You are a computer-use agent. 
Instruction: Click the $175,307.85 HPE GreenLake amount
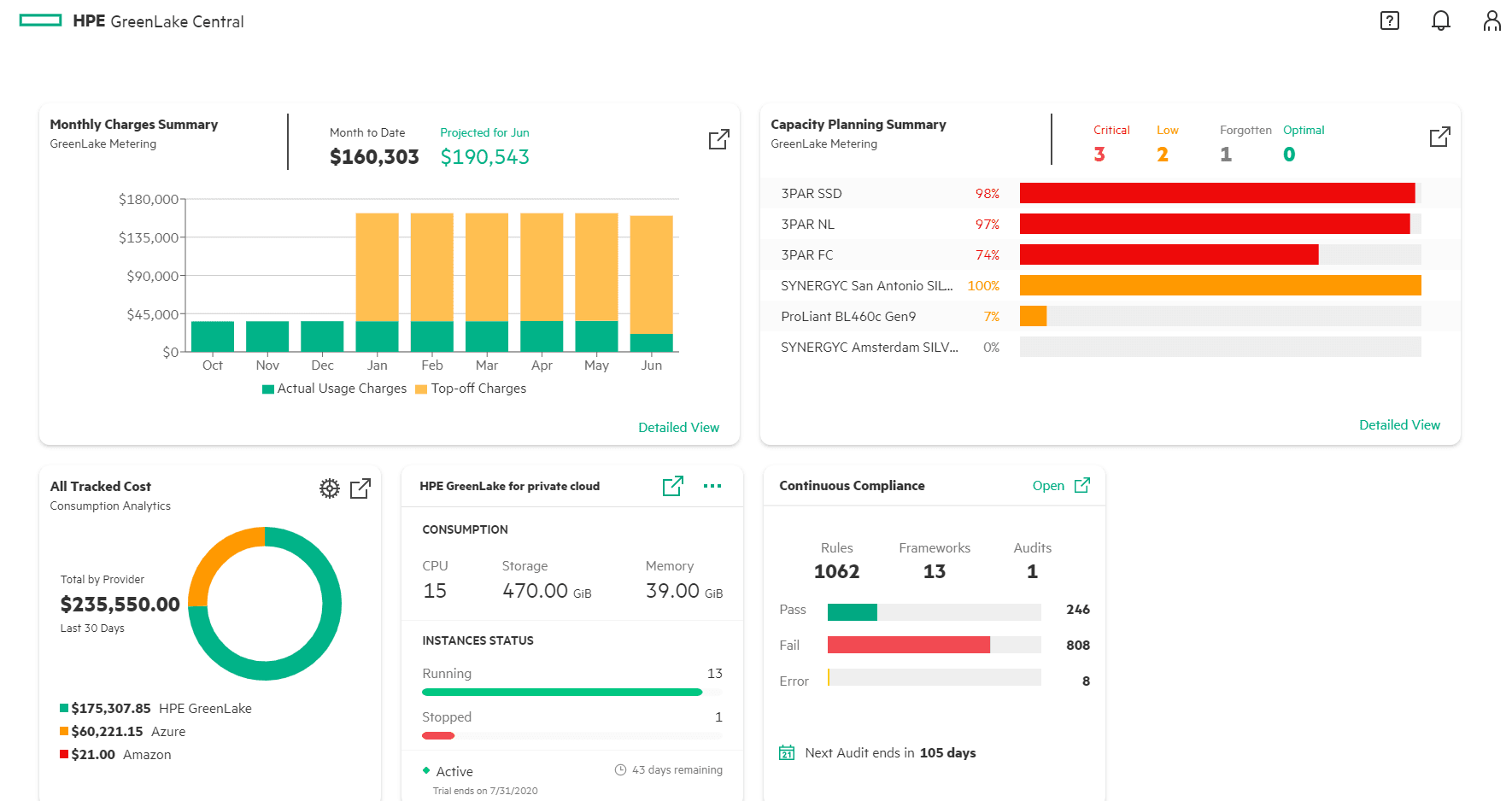click(111, 708)
